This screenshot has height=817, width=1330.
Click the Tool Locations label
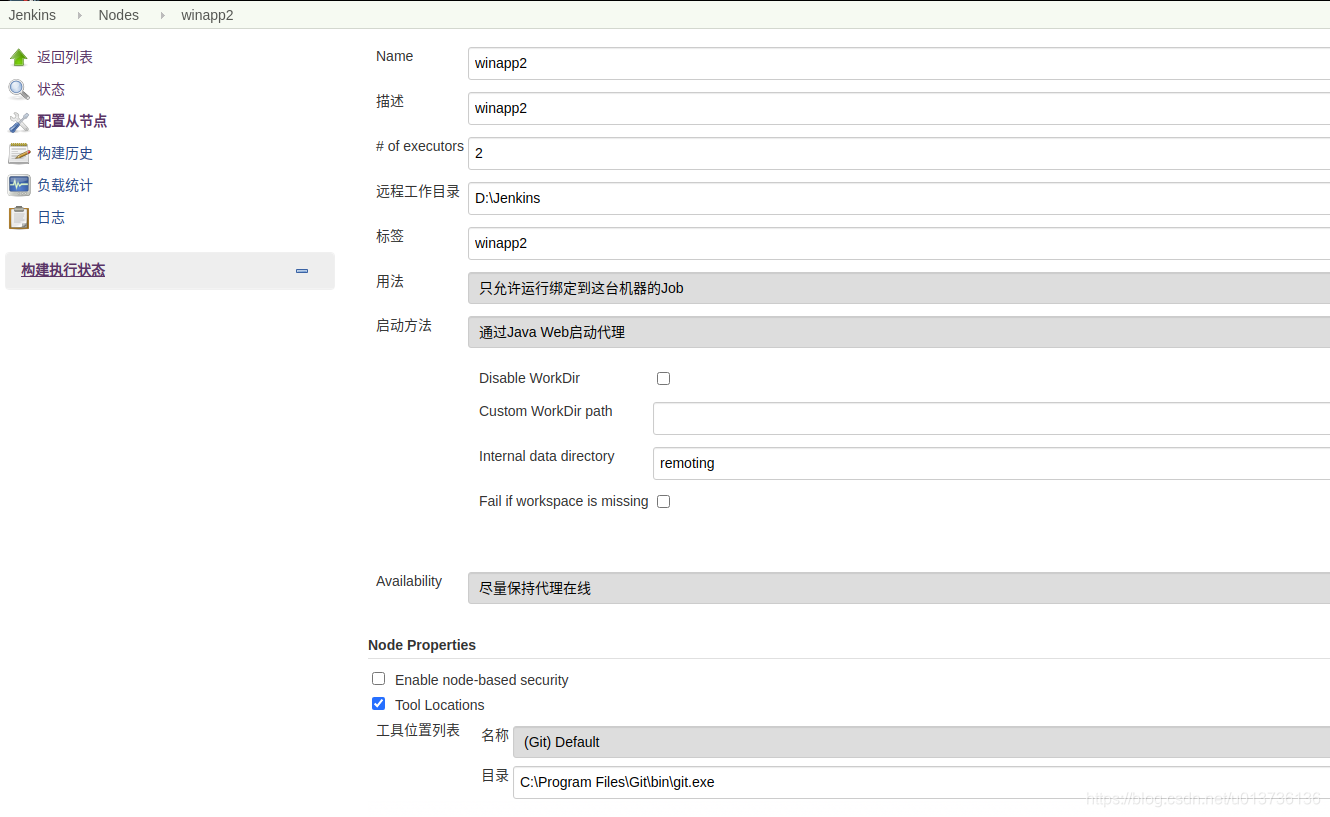440,705
